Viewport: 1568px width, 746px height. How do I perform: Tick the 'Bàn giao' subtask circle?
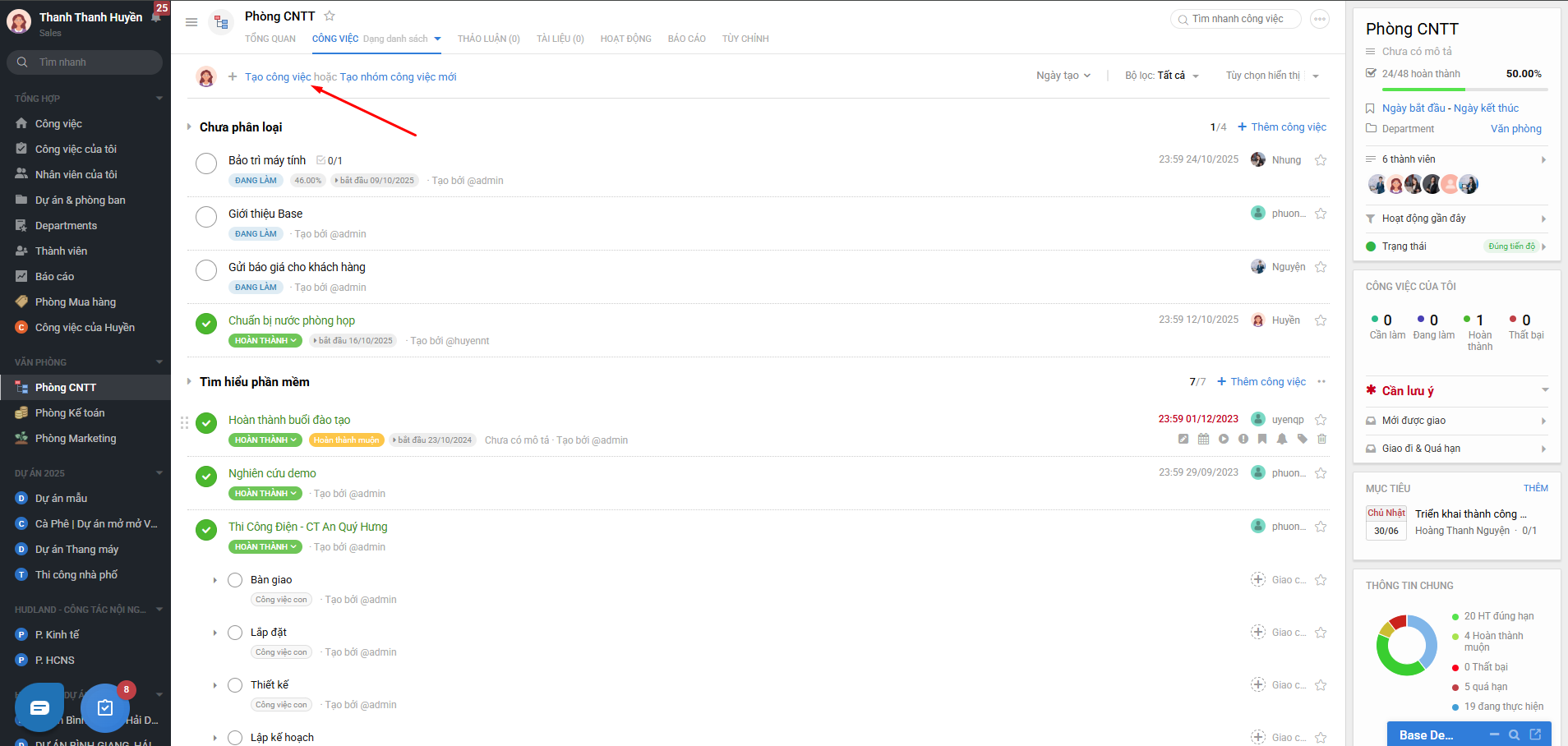(235, 580)
